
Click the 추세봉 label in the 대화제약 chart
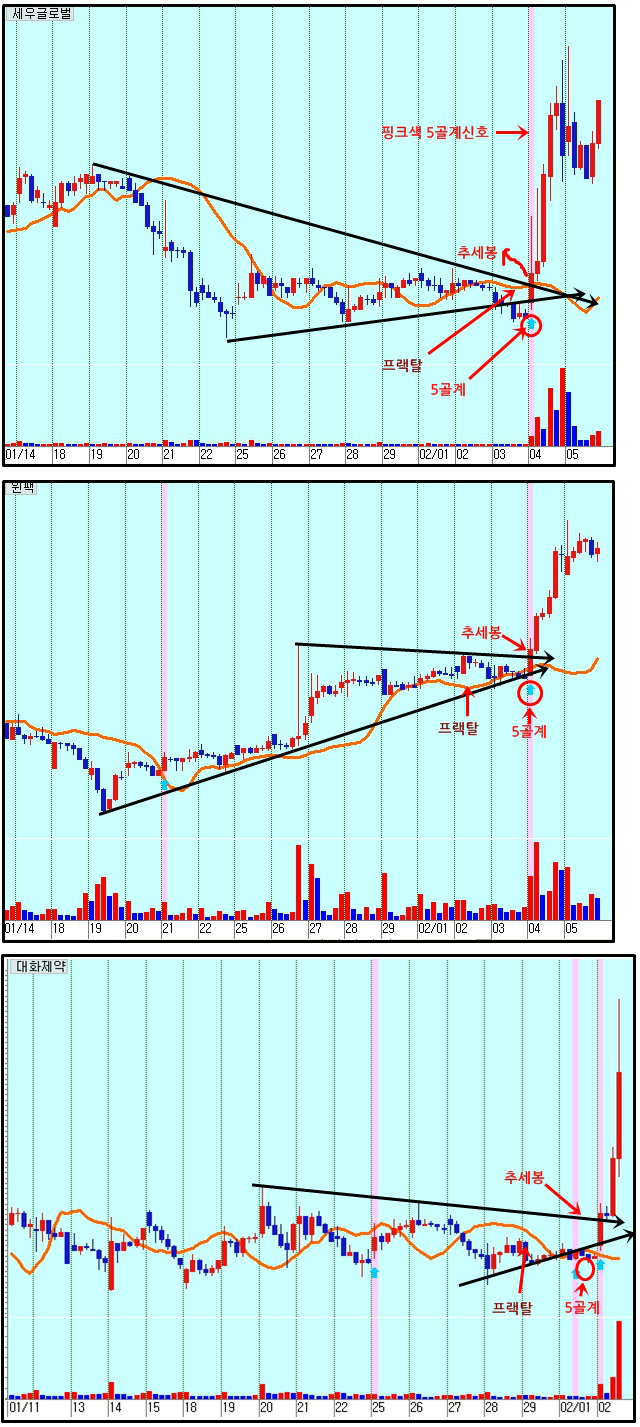point(524,1178)
